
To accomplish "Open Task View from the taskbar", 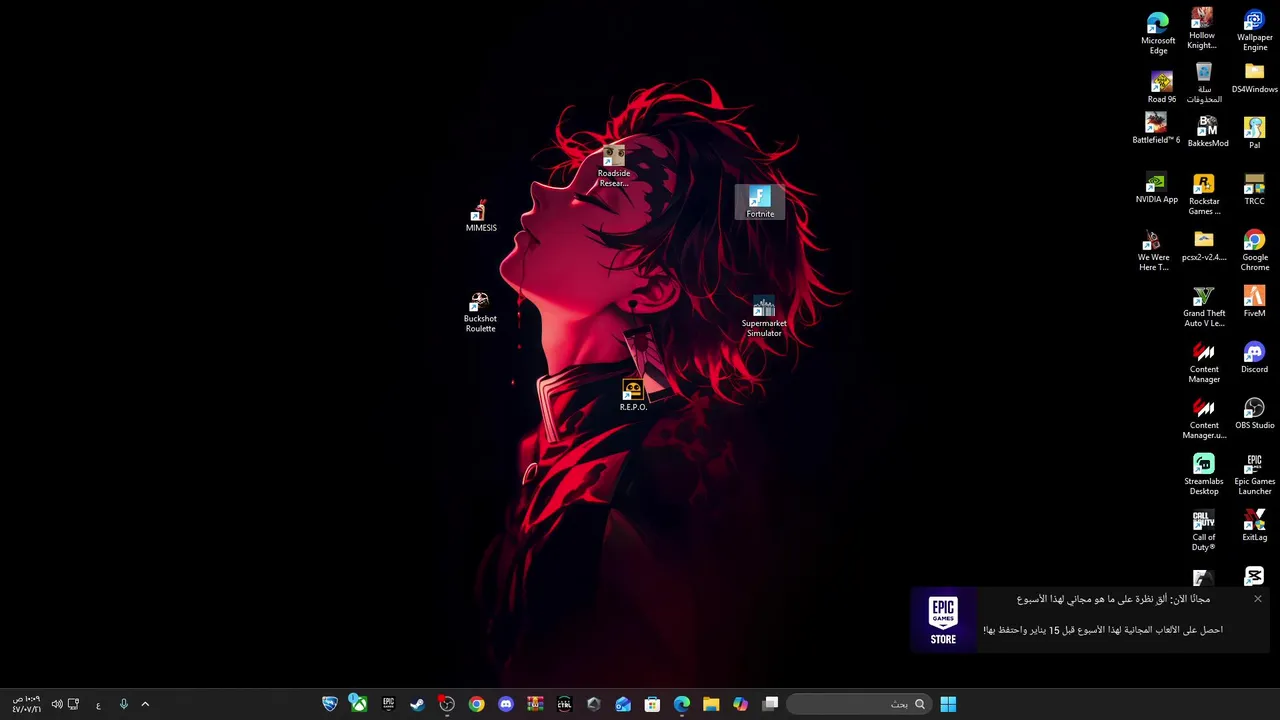I will point(770,704).
